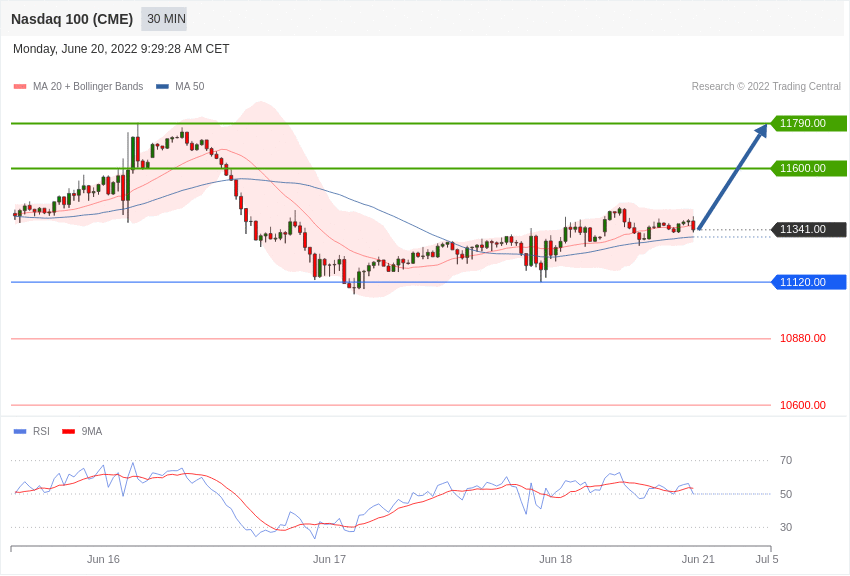Click the 11341.00 current price label
The width and height of the screenshot is (850, 576).
[x=809, y=230]
